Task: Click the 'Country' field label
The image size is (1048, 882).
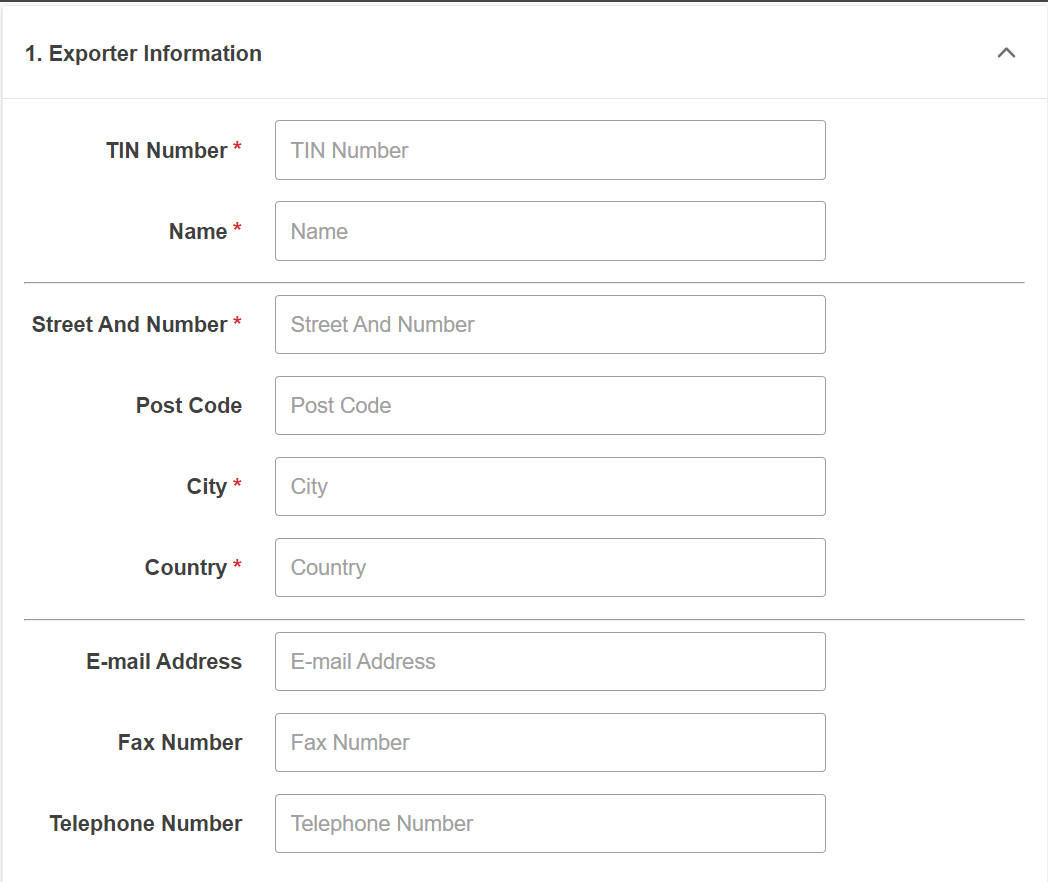Action: (x=186, y=567)
